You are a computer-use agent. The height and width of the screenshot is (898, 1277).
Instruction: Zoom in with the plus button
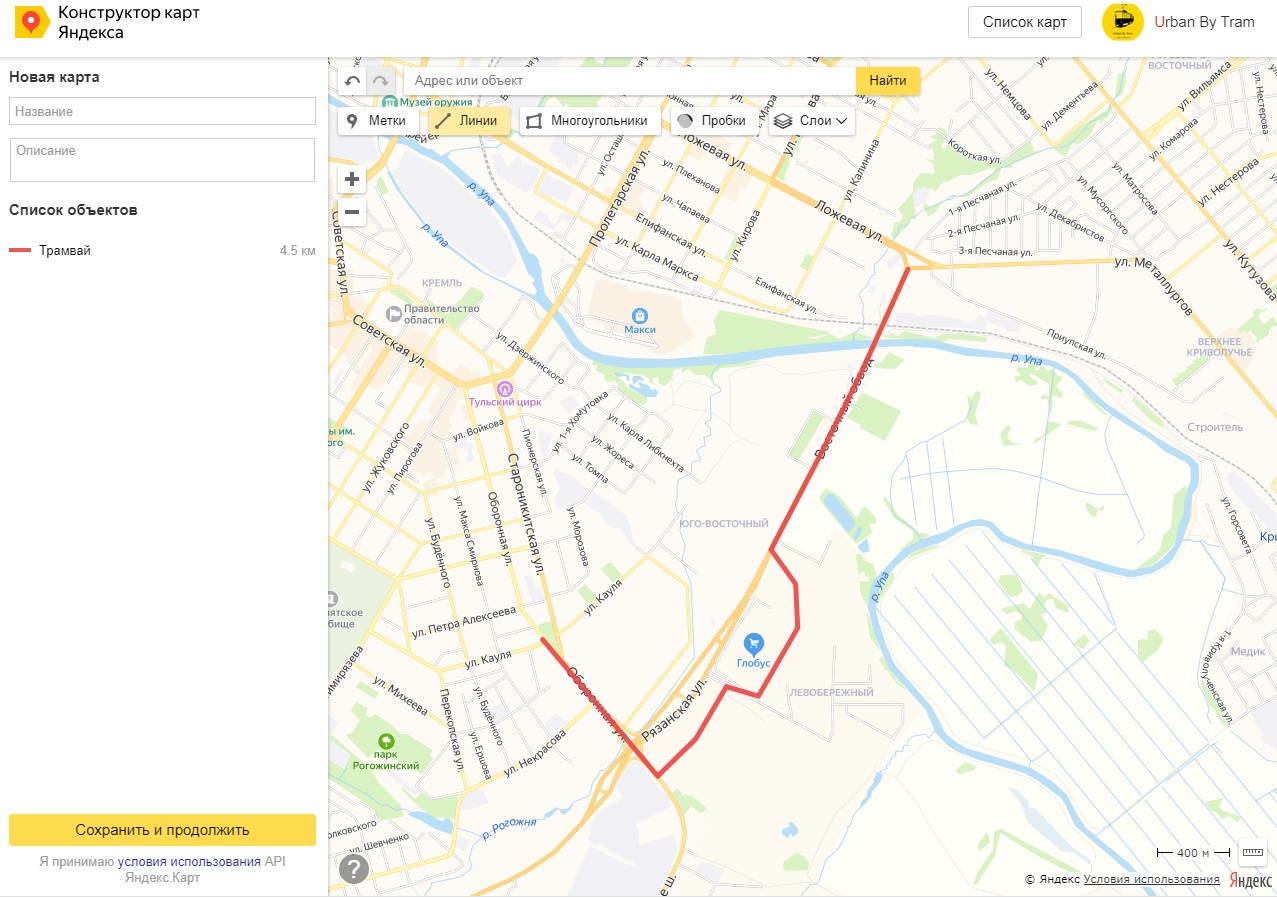pyautogui.click(x=352, y=180)
